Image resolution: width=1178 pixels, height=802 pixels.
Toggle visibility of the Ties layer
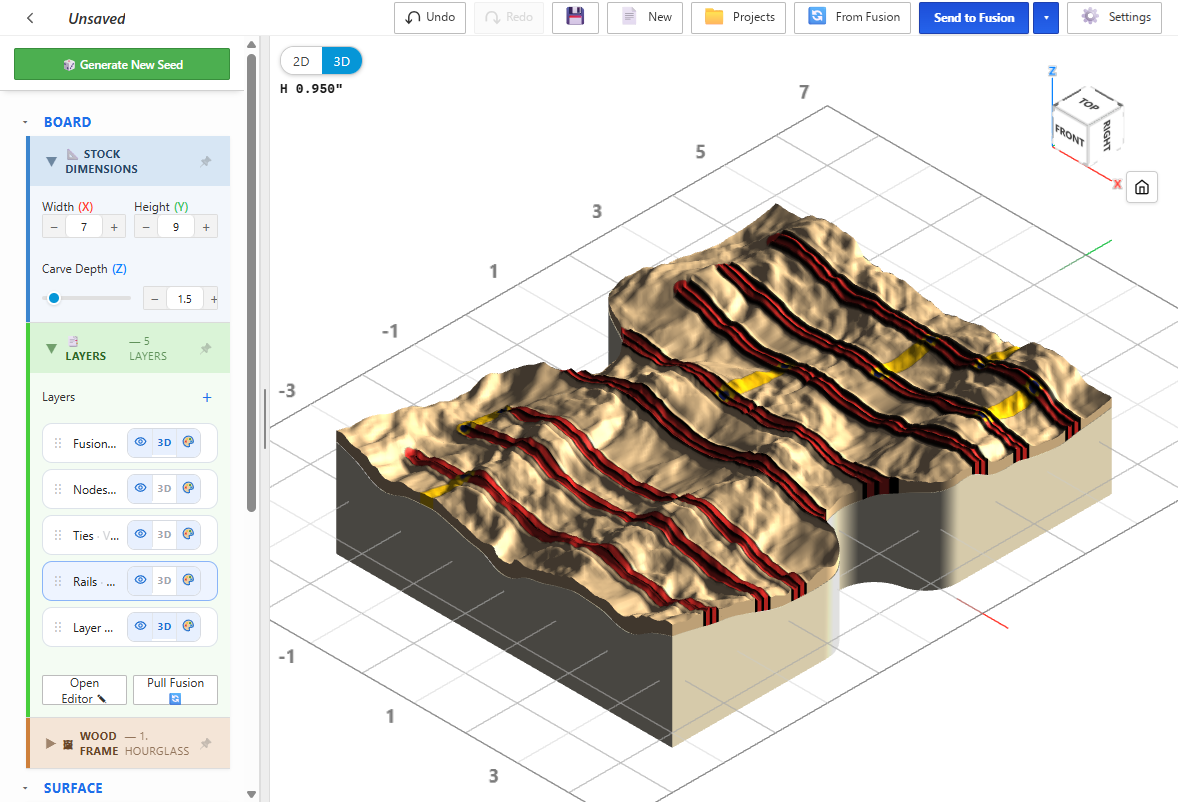140,535
